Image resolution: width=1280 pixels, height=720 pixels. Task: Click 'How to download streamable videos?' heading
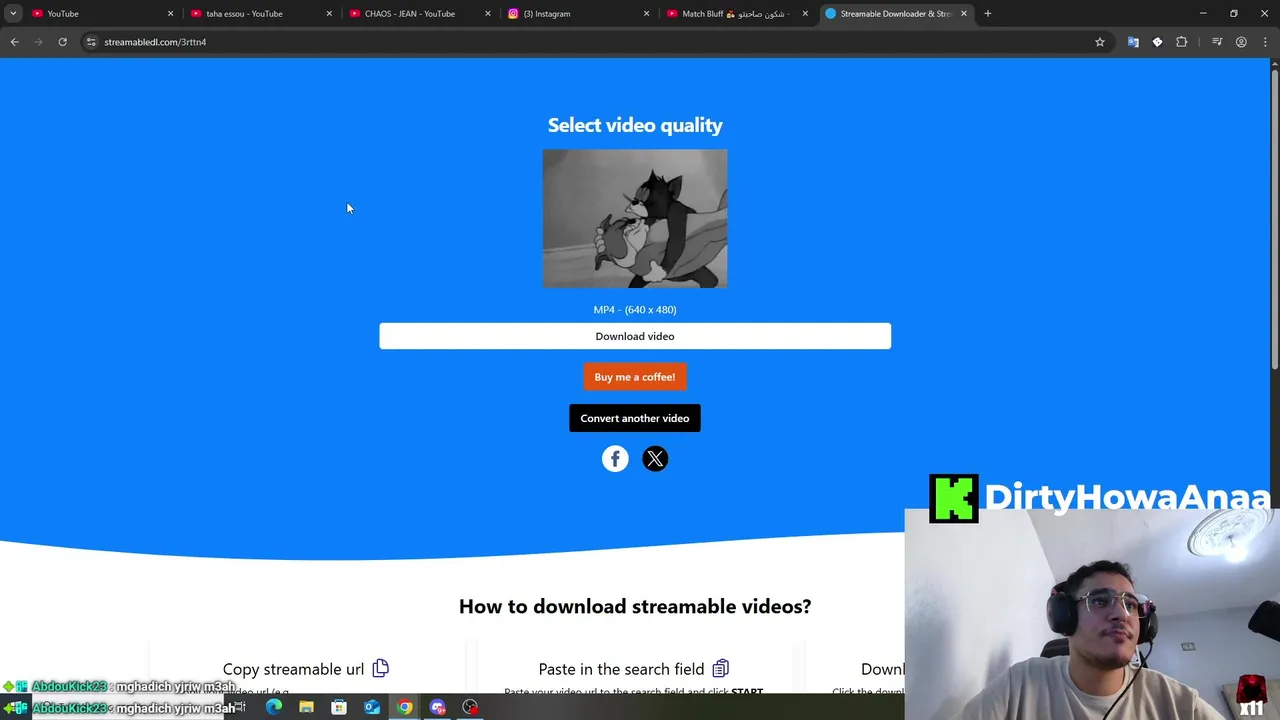(635, 606)
